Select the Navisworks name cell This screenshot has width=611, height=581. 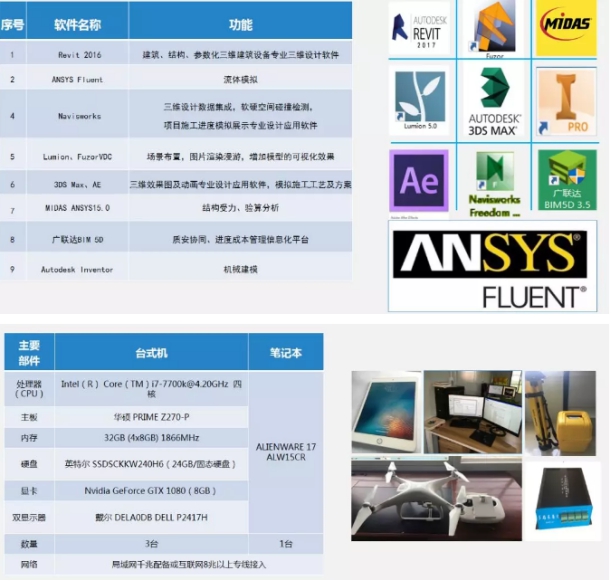(78, 116)
